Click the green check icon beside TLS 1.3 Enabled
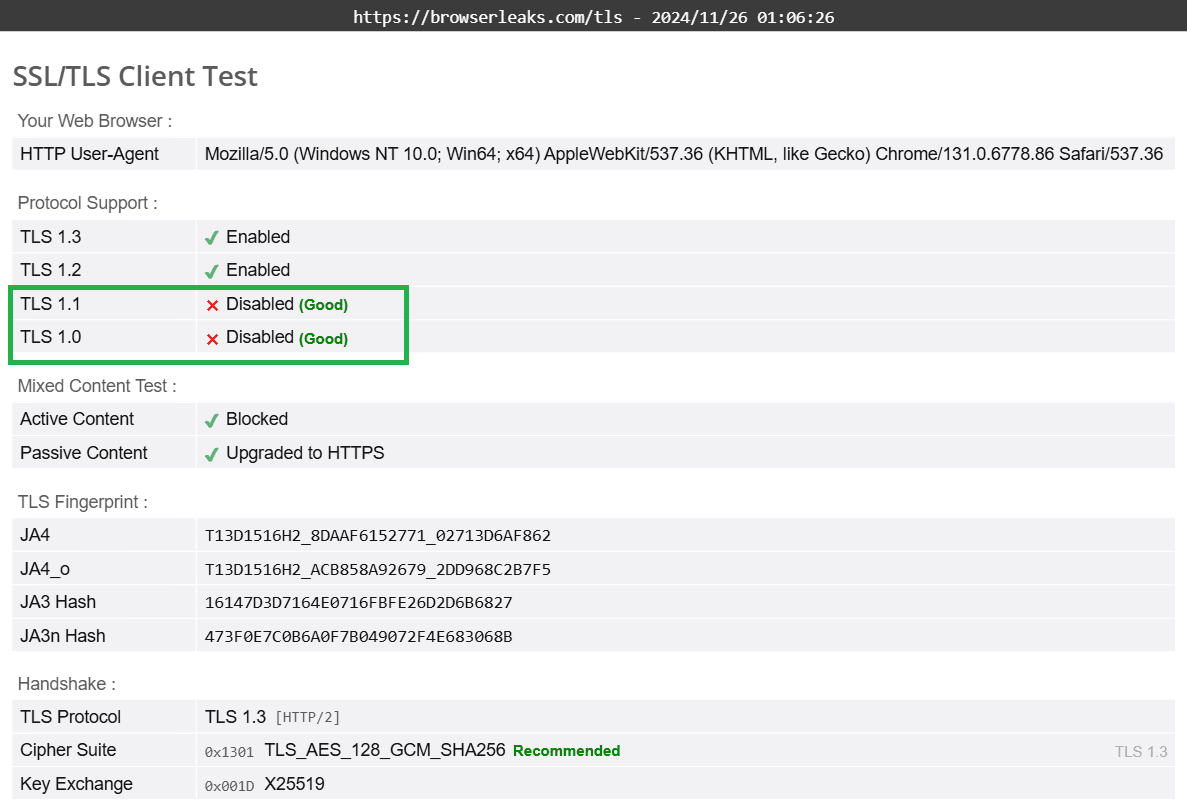This screenshot has height=803, width=1187. (211, 238)
